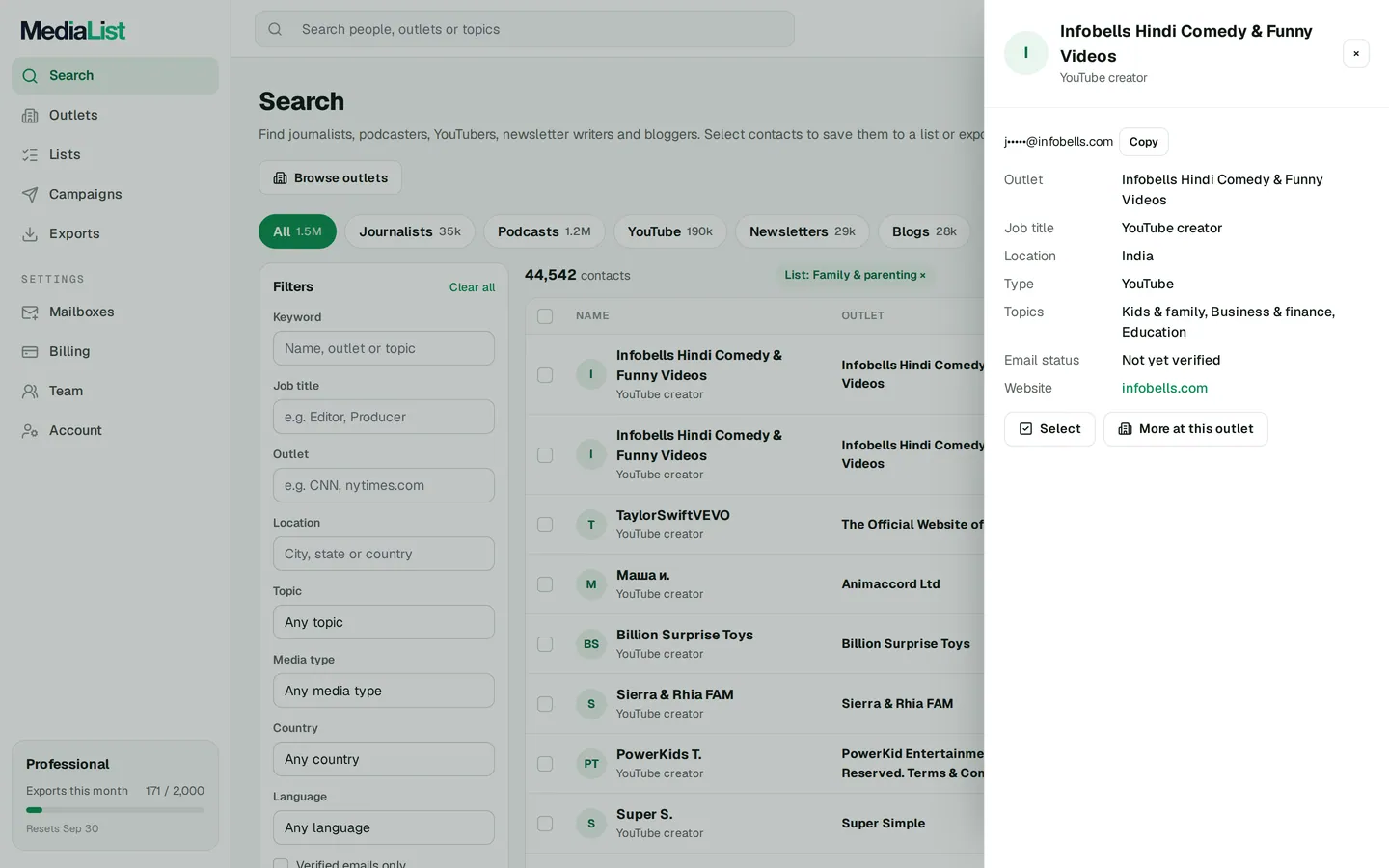Check the Sierra & Rhia FAM row checkbox
Image resolution: width=1389 pixels, height=868 pixels.
(x=545, y=704)
